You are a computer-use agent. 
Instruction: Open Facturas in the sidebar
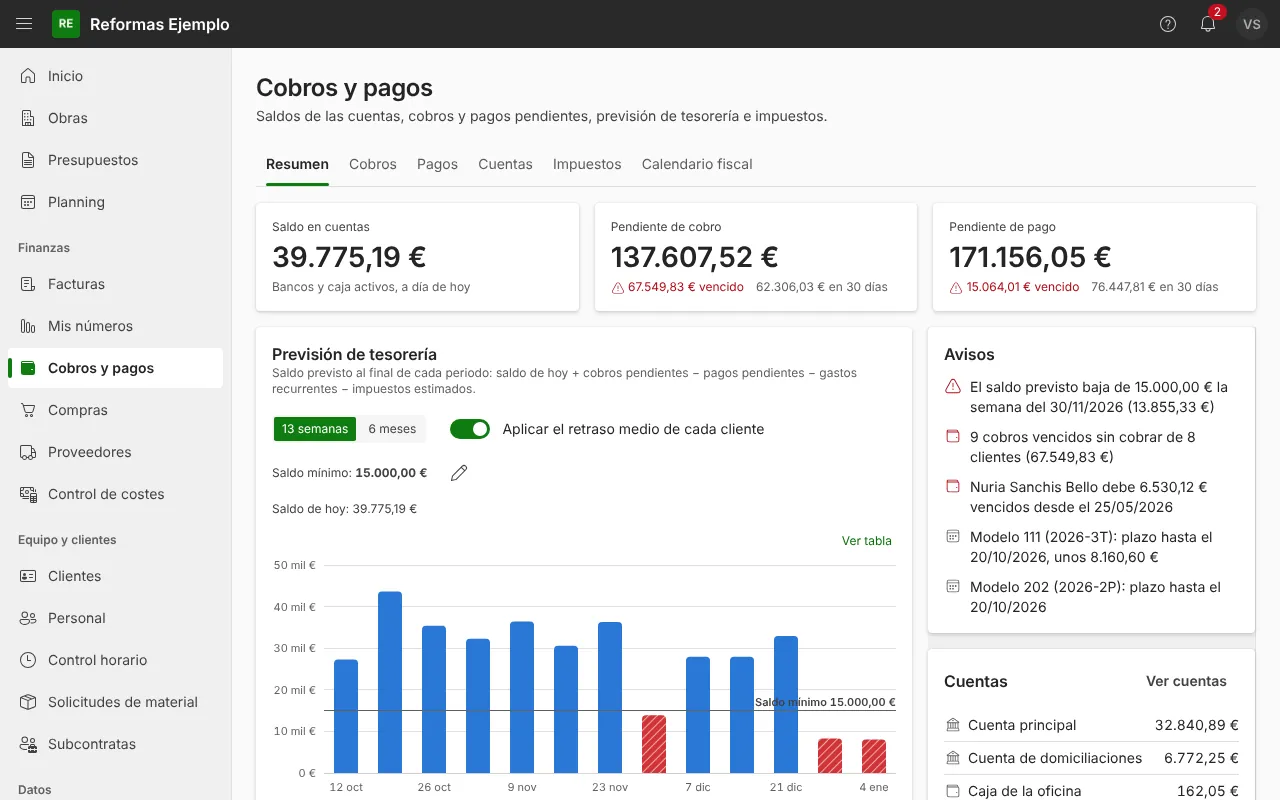(x=115, y=284)
